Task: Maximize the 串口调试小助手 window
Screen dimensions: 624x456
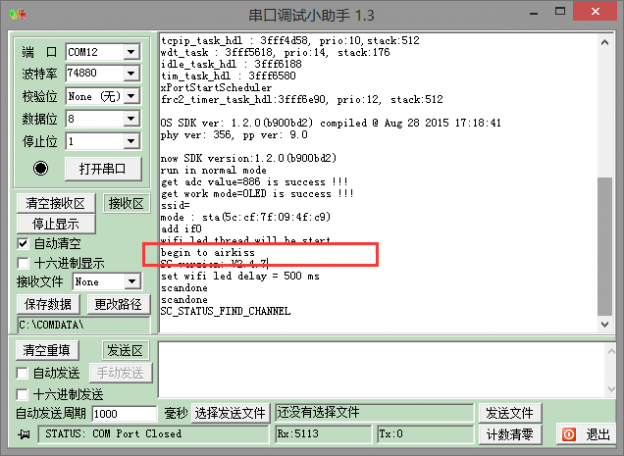Action: point(560,12)
